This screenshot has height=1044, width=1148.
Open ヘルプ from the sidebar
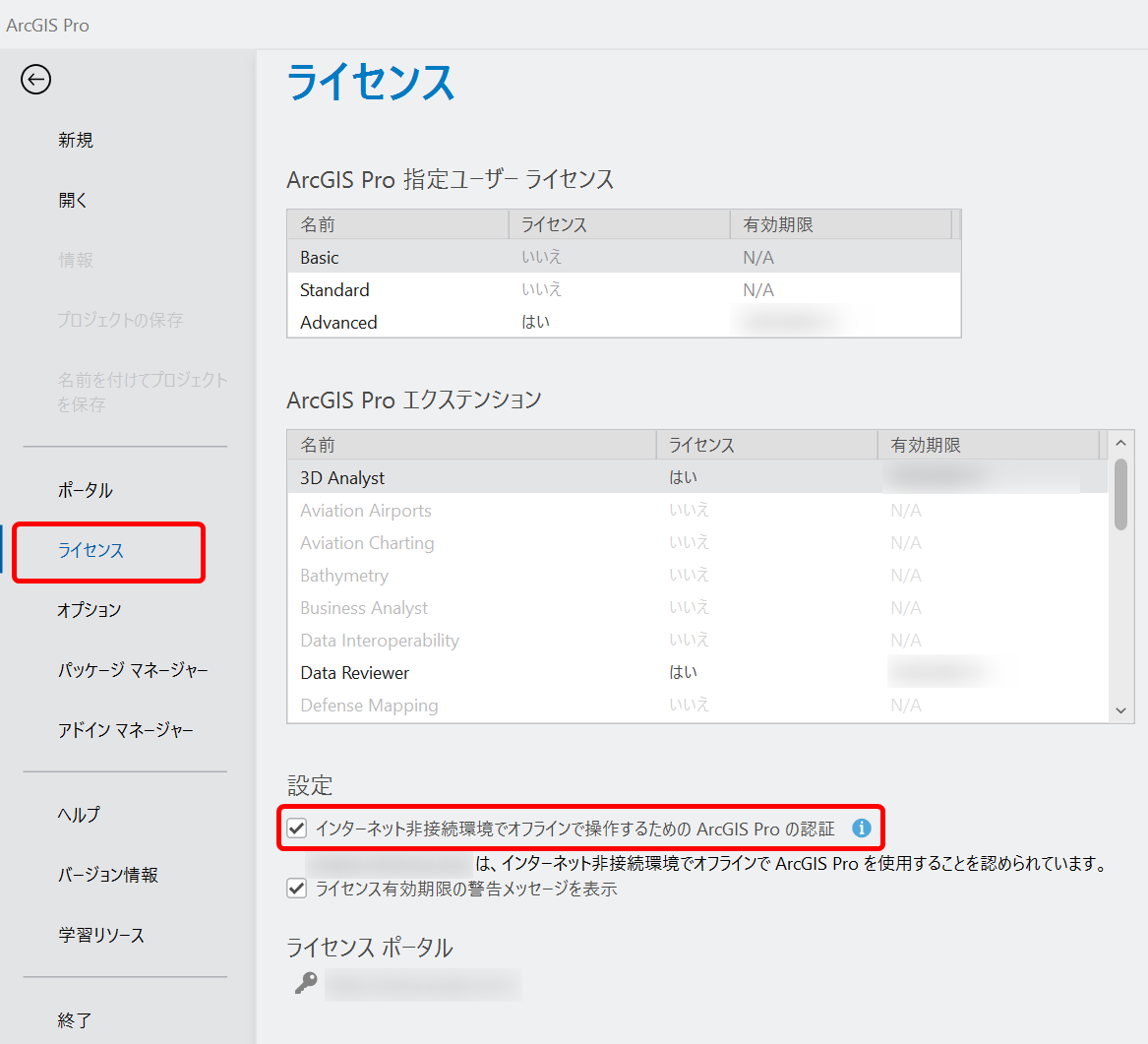[x=79, y=815]
